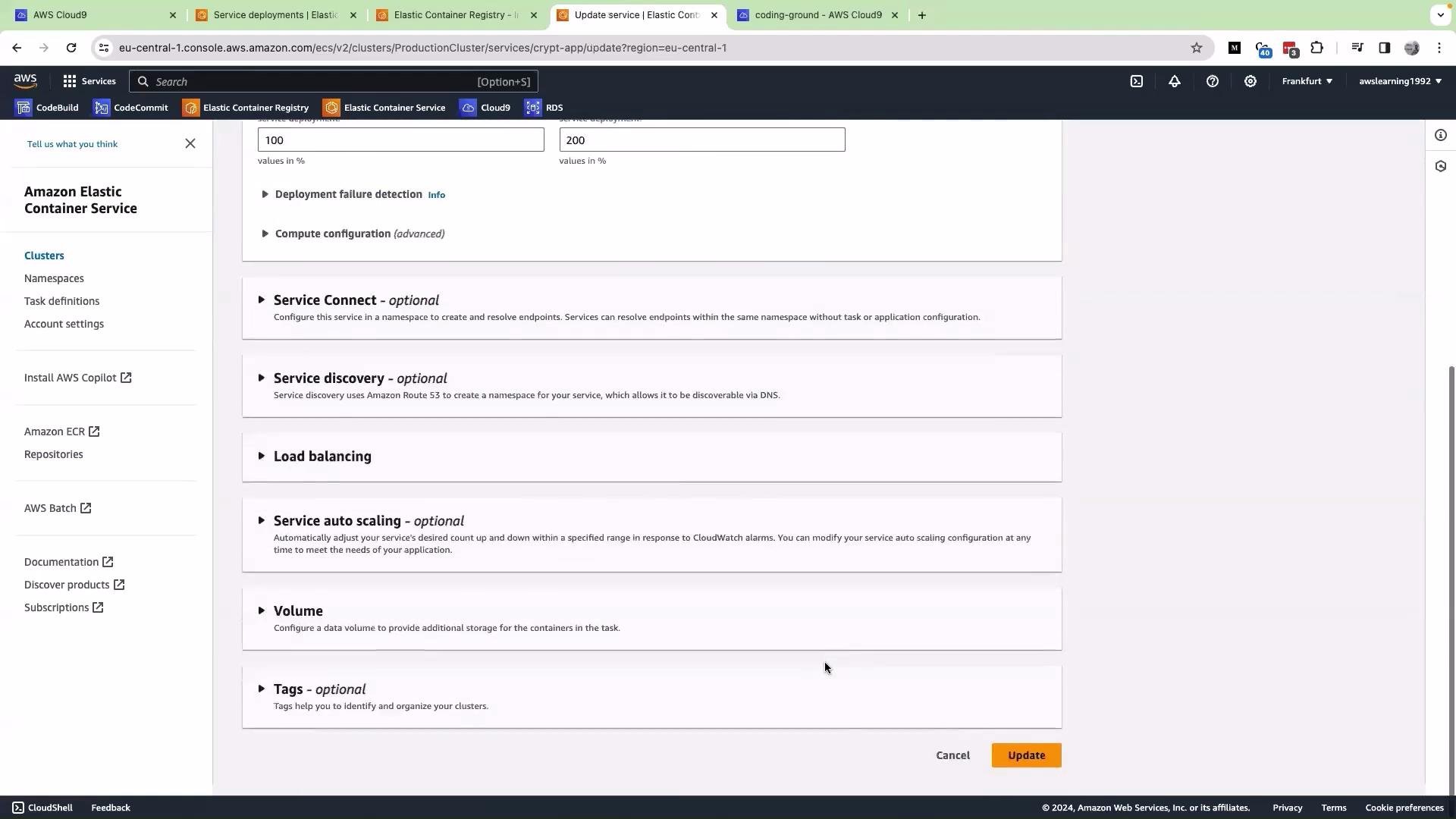Focus the maximum percent field showing 200
Image resolution: width=1456 pixels, height=819 pixels.
(x=702, y=140)
